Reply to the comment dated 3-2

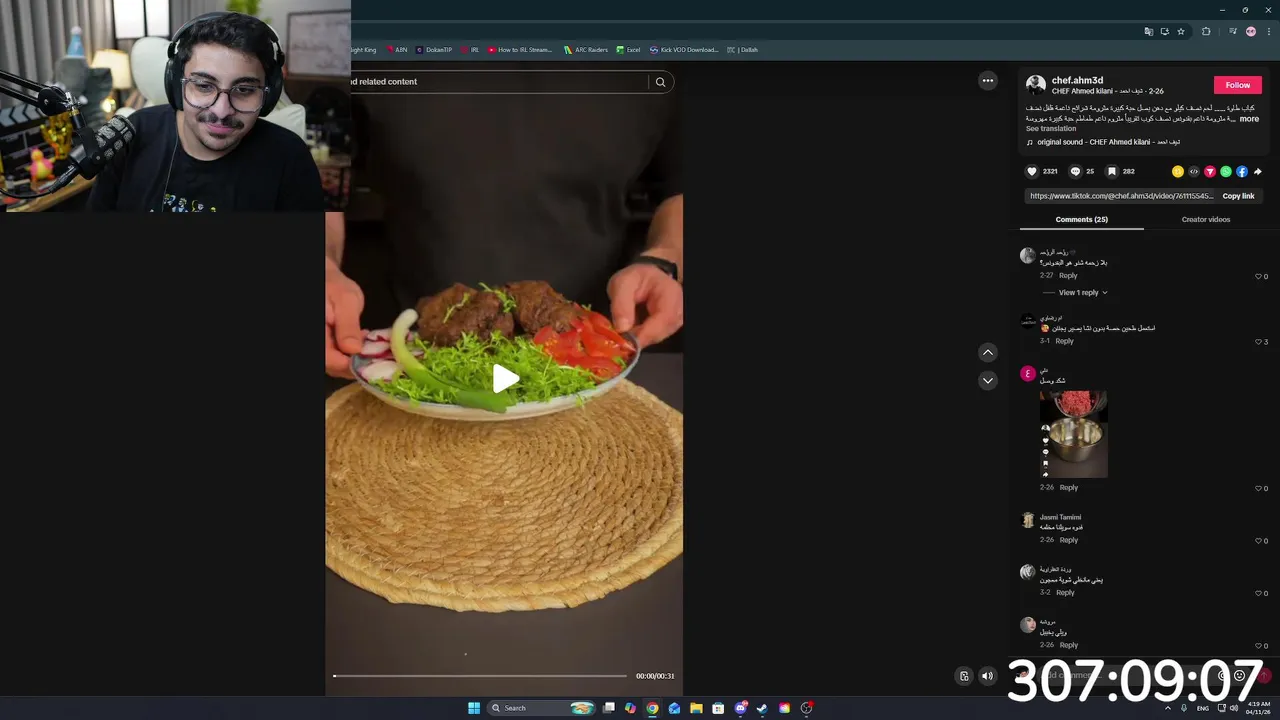[x=1065, y=592]
